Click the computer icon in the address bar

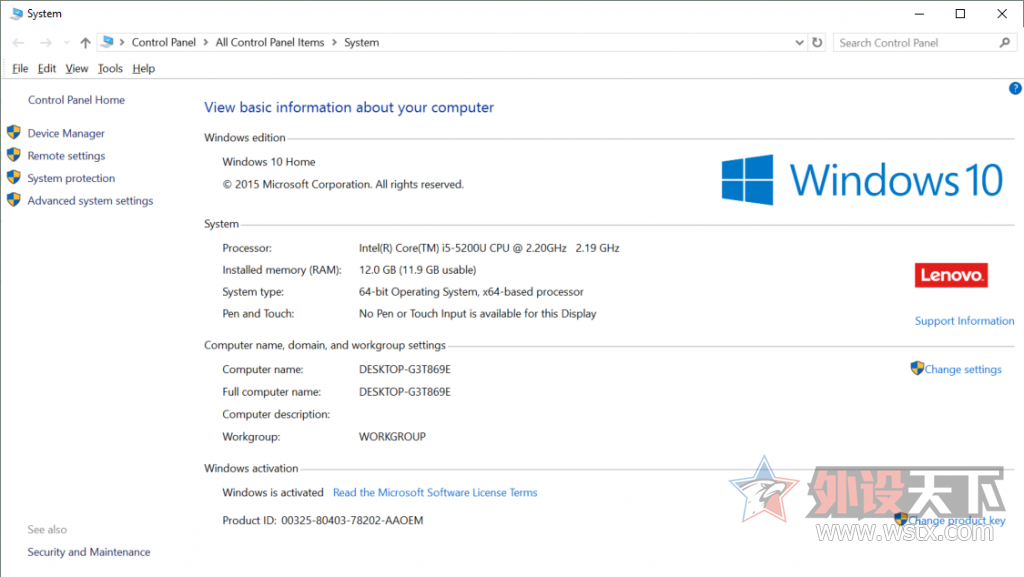point(108,42)
